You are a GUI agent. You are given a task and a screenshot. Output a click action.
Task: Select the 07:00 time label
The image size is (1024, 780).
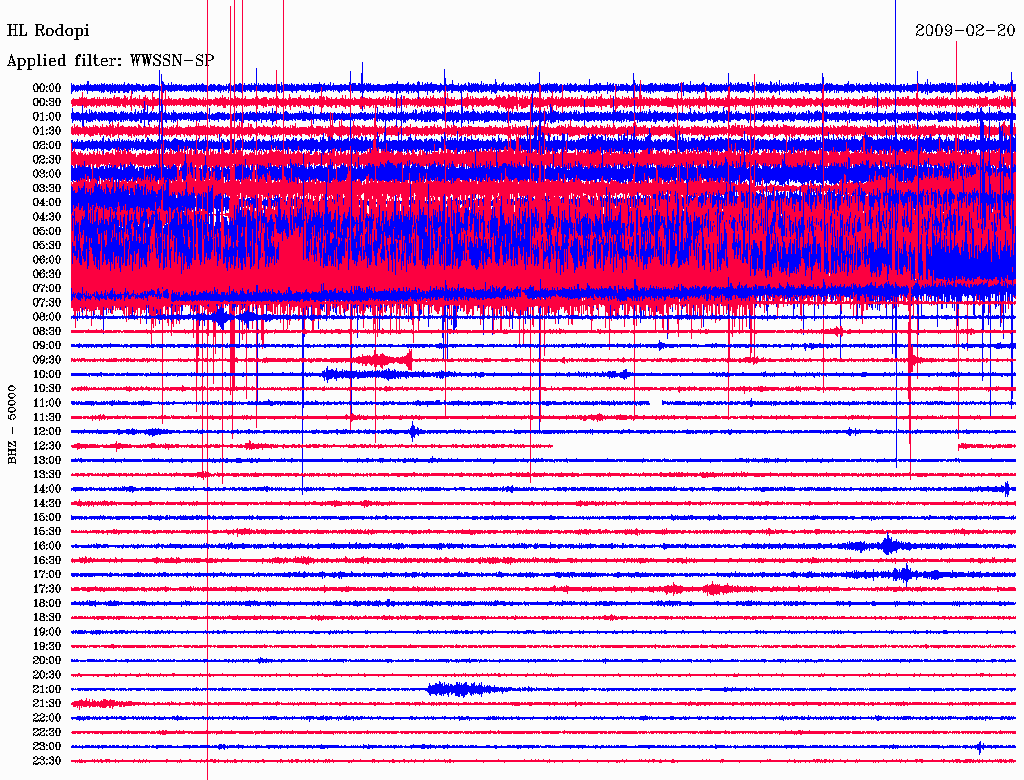[47, 288]
